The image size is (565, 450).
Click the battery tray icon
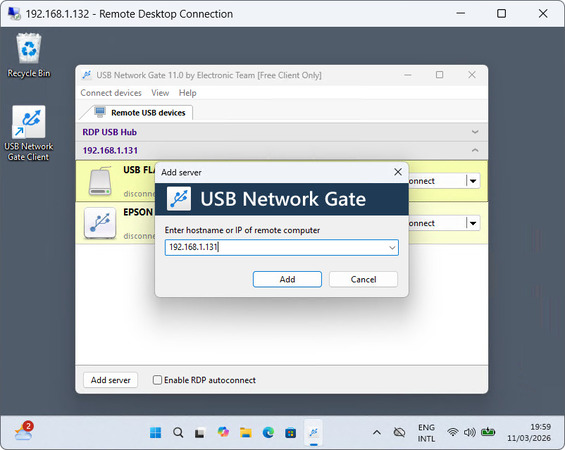coord(488,432)
